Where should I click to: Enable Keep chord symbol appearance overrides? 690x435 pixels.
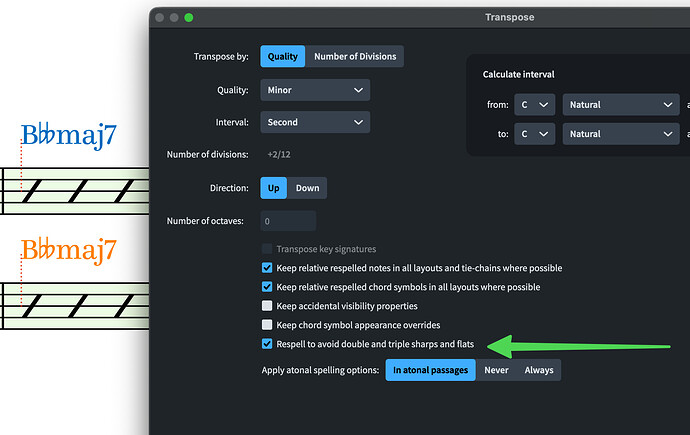267,325
